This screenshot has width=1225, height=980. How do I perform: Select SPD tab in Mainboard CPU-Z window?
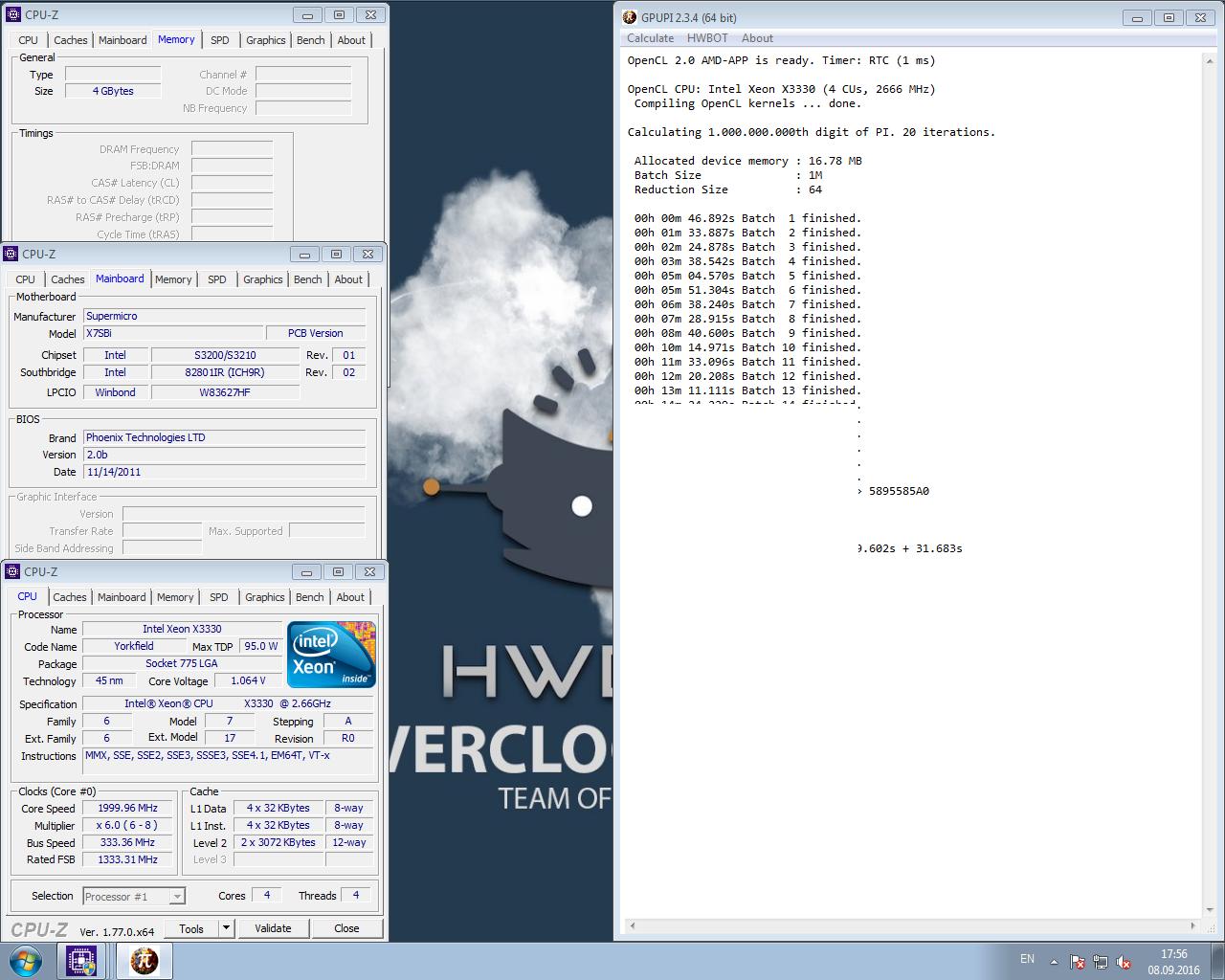[217, 279]
